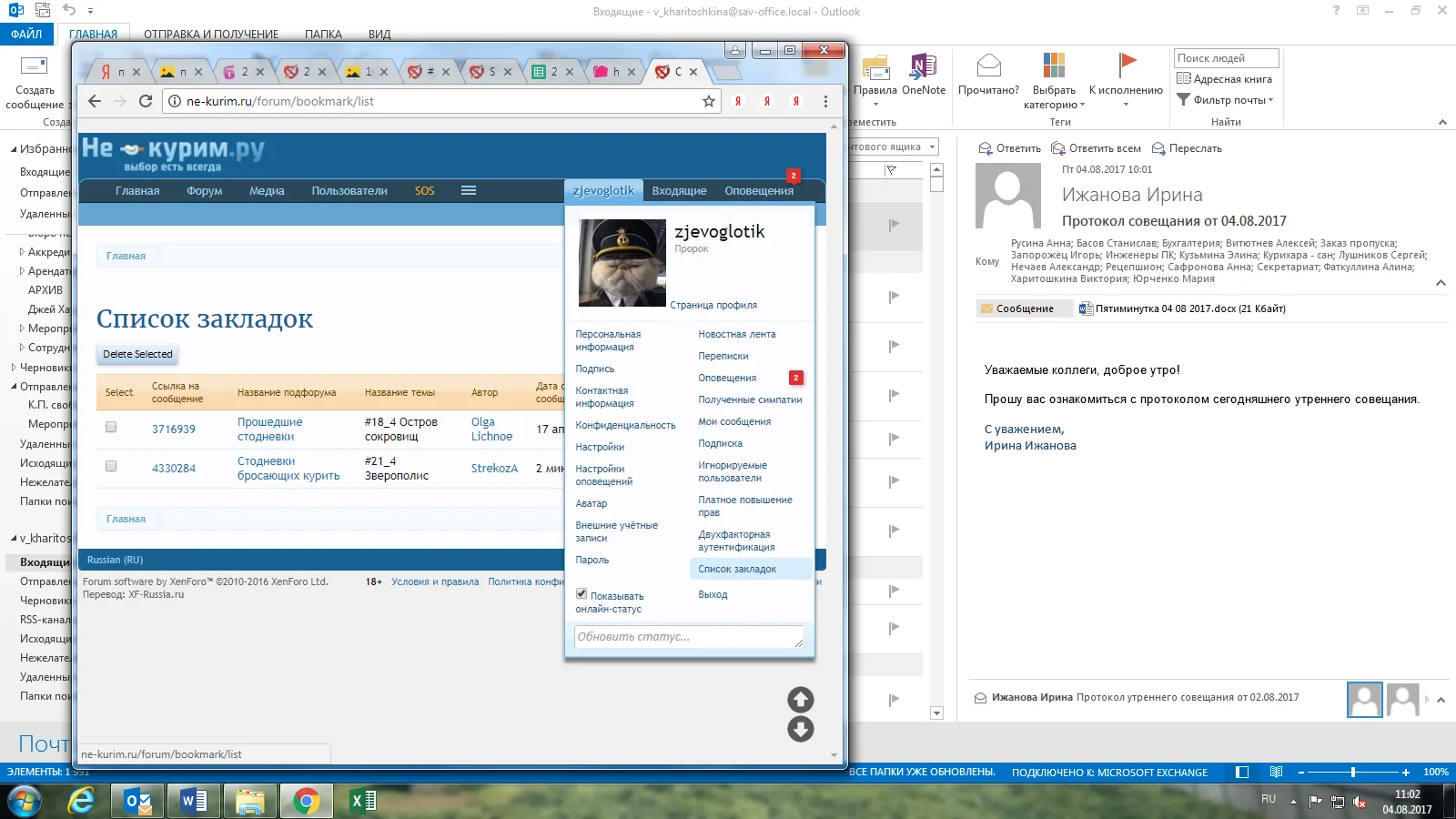Launch Internet Explorer from the taskbar

pos(81,801)
